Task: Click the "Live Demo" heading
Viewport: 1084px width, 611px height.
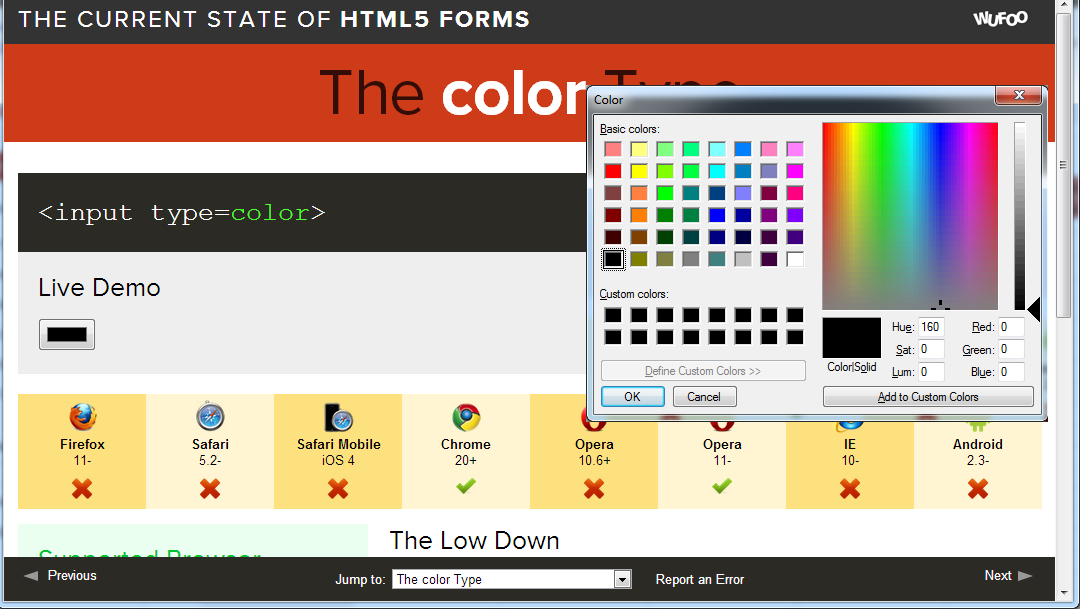Action: click(100, 288)
